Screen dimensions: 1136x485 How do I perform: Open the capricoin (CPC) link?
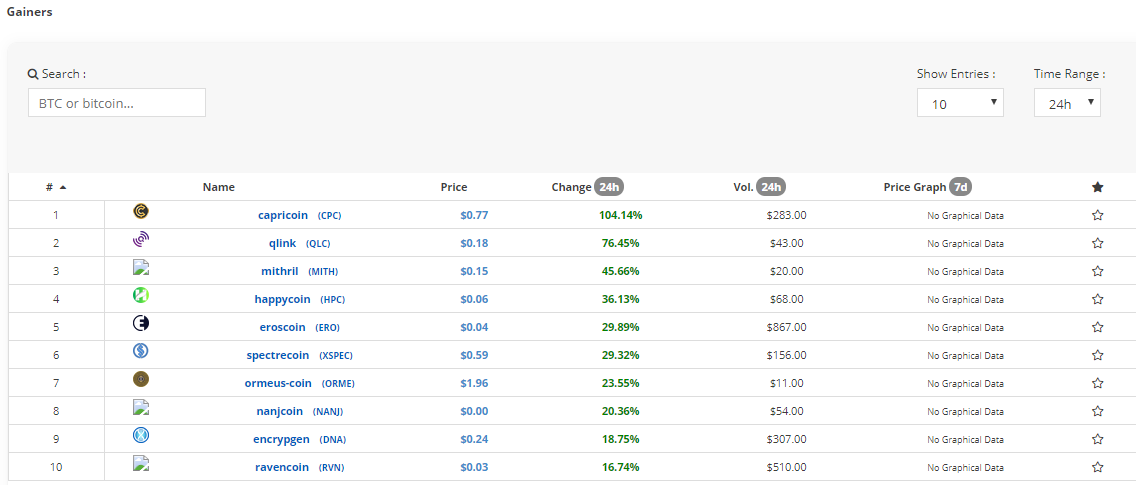pos(298,215)
